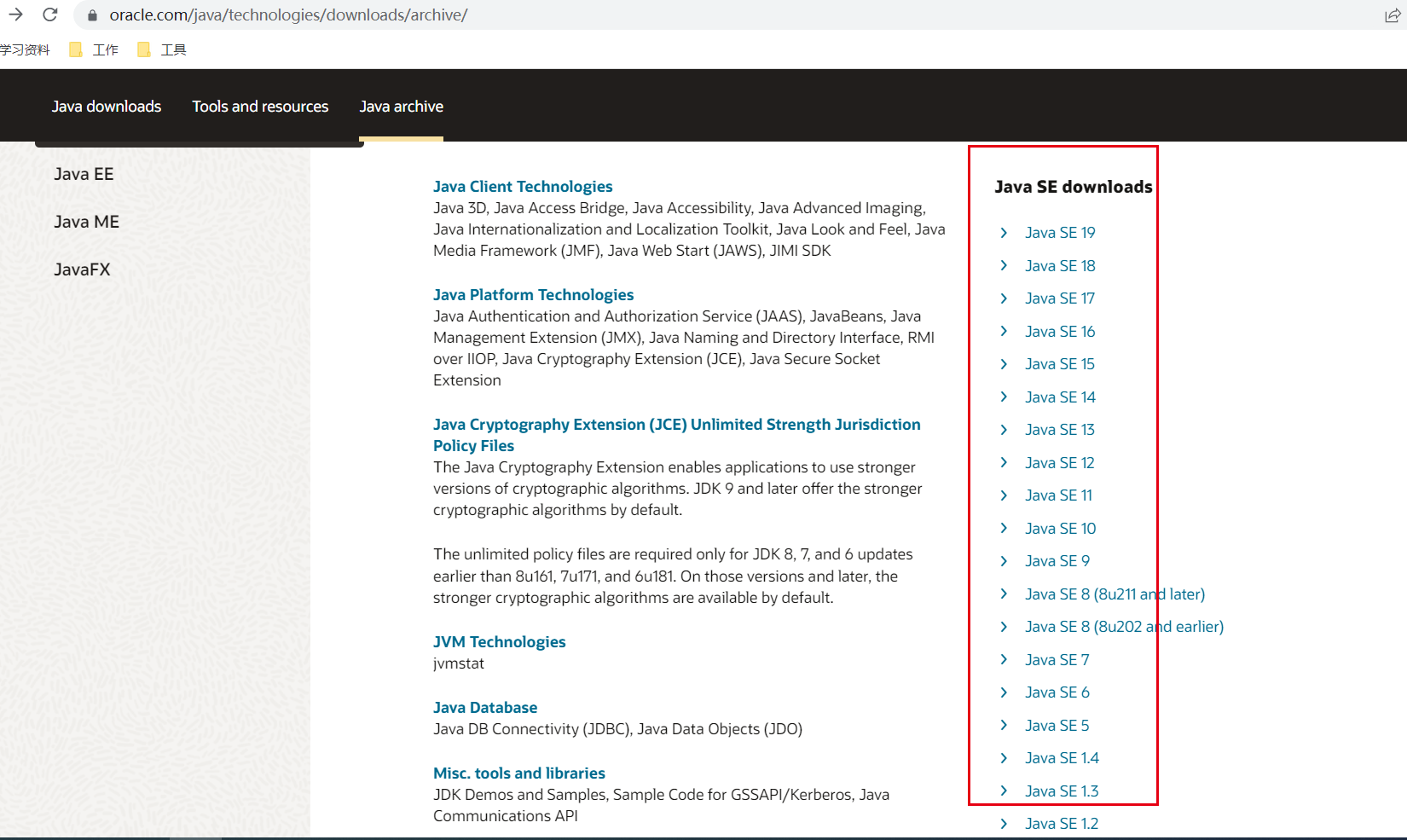
Task: Click chevron beside Java SE 8 8u202
Action: click(1004, 627)
